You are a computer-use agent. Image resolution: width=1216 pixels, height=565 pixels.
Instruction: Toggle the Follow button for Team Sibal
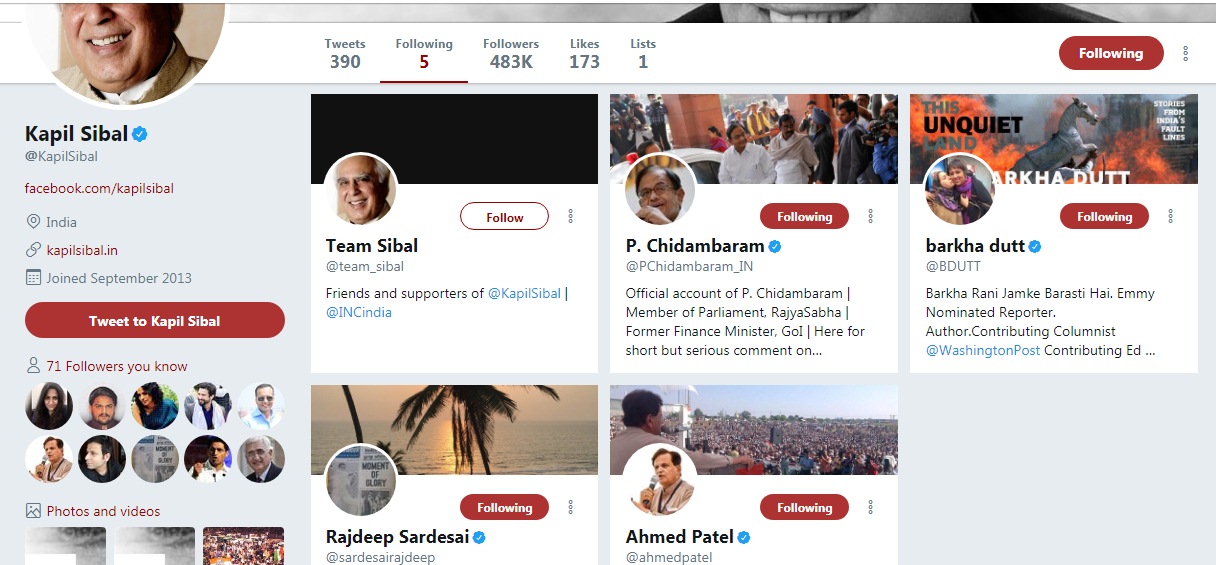pyautogui.click(x=504, y=217)
